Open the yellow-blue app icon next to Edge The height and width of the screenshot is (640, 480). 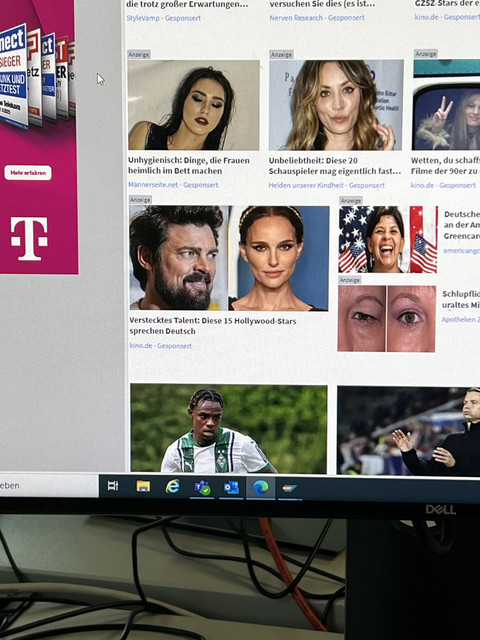[289, 488]
